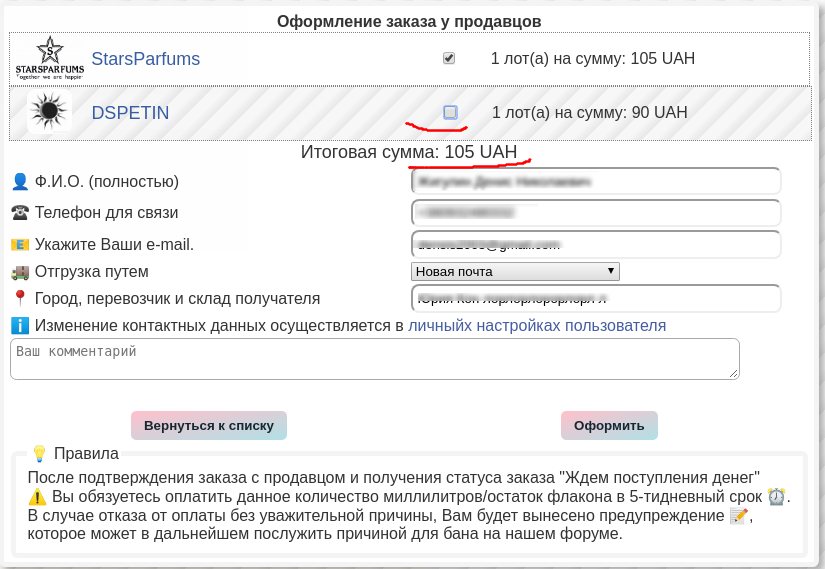Click the light bulb icon beside Правила

tap(40, 453)
